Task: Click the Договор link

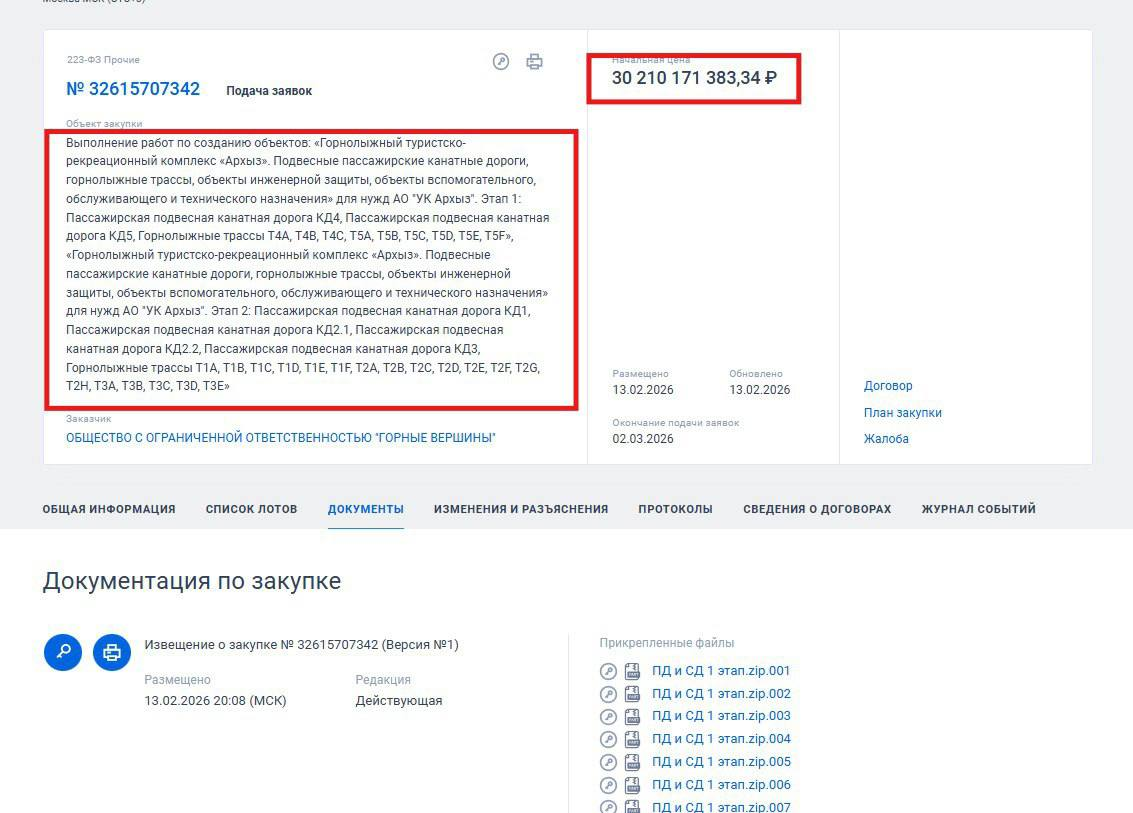Action: (x=888, y=386)
